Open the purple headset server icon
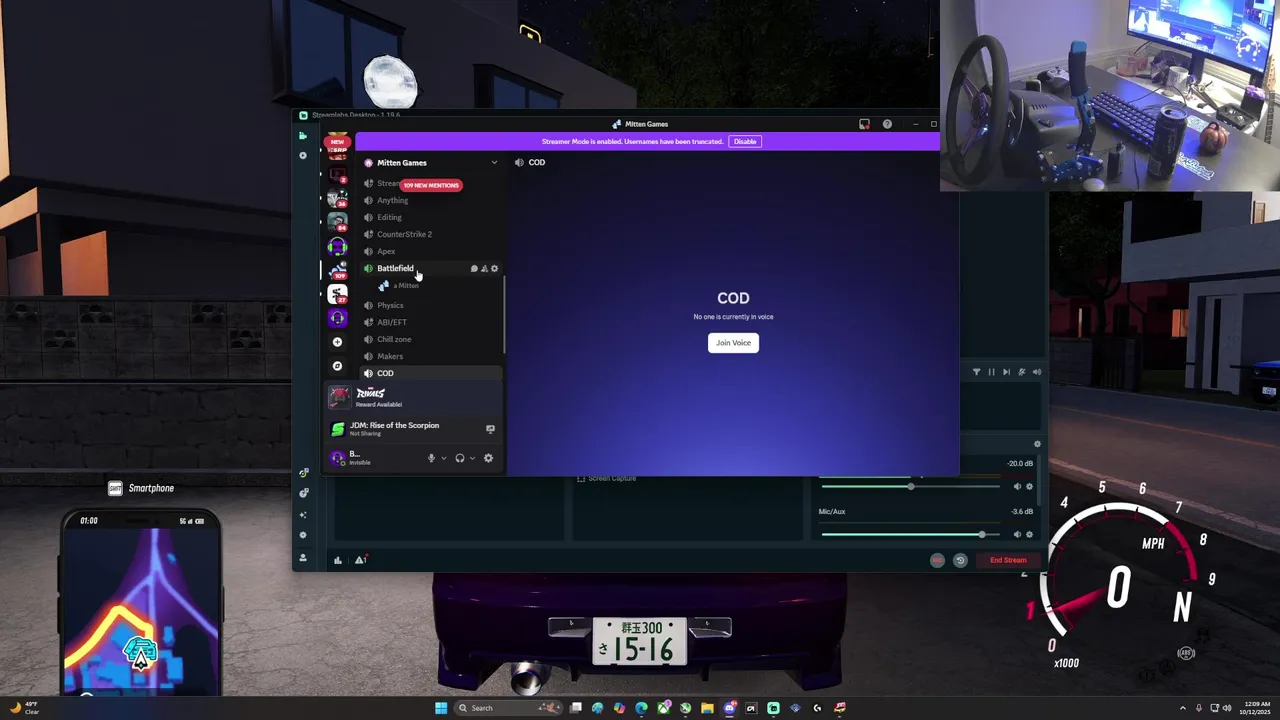1280x720 pixels. tap(337, 318)
